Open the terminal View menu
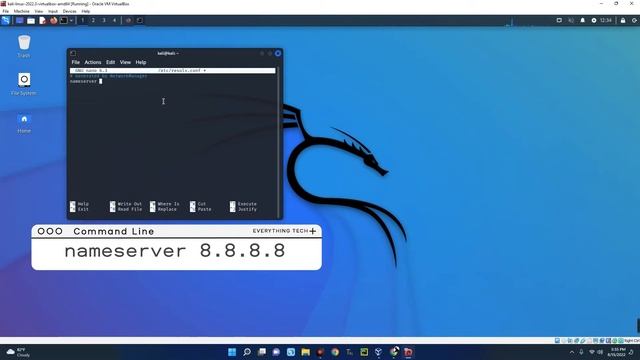 (125, 62)
